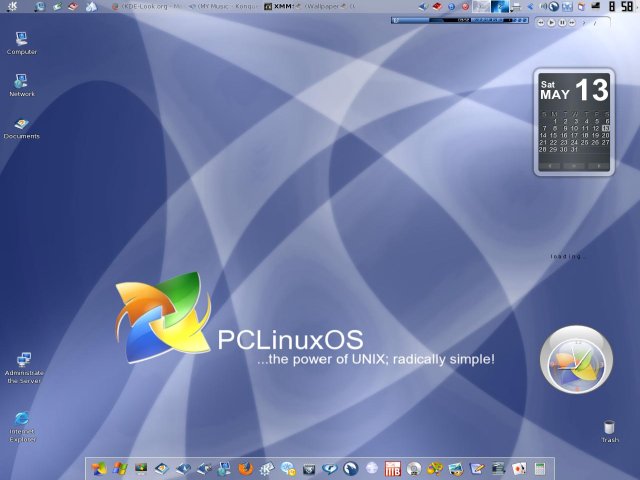
Task: Click the PCLinuxOS logo icon in dock
Action: tap(99, 469)
